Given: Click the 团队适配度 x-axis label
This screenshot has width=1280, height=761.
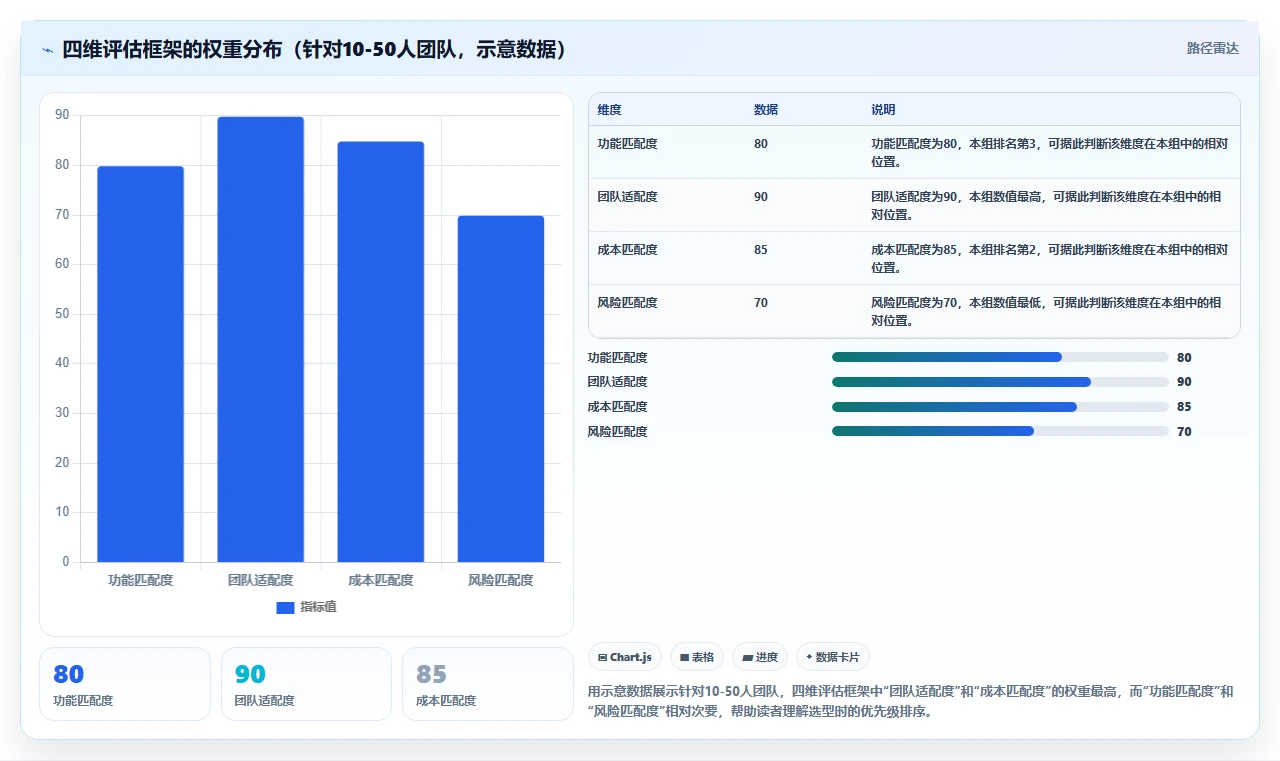Looking at the screenshot, I should [x=260, y=581].
